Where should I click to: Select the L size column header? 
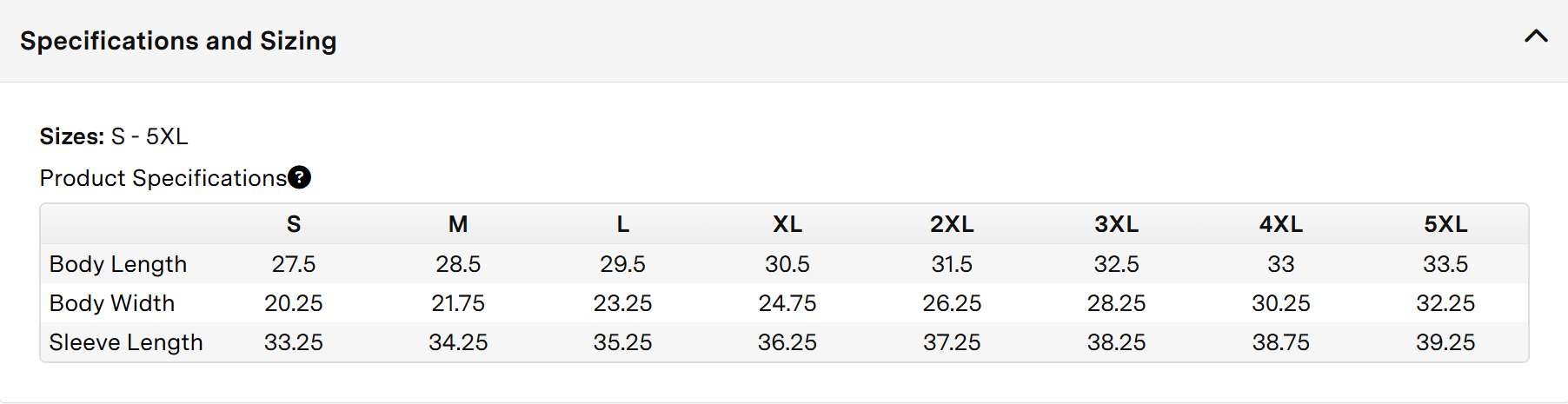(x=623, y=224)
